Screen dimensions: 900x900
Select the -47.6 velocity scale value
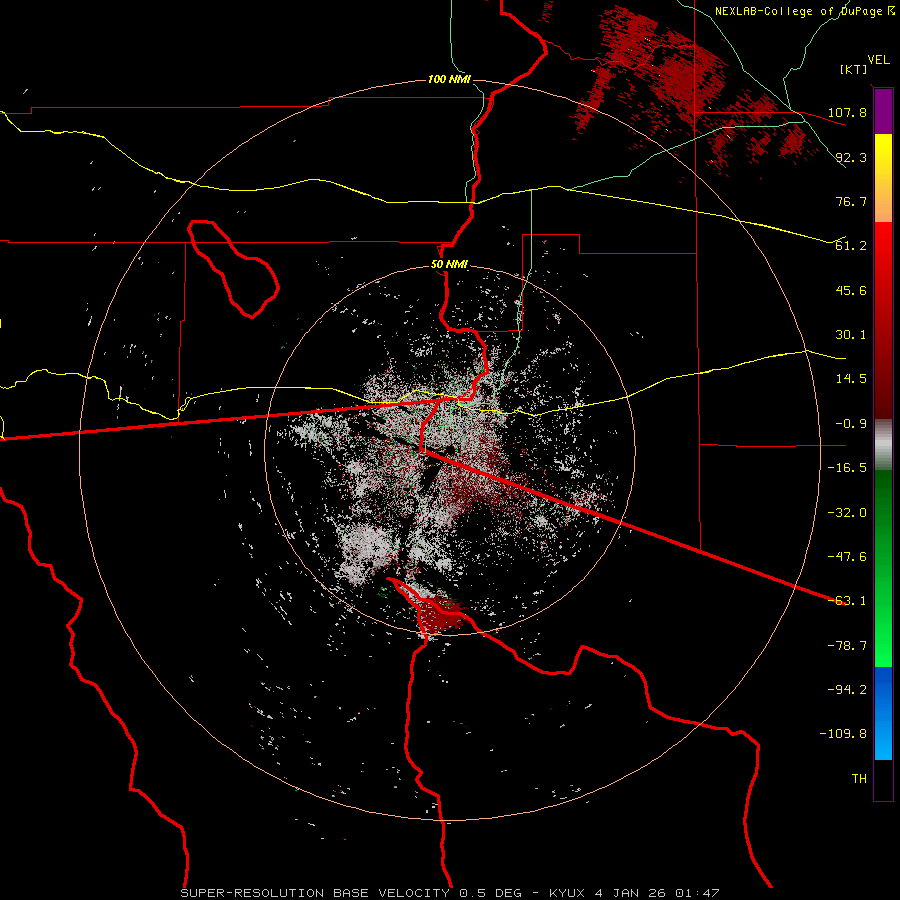(x=848, y=557)
